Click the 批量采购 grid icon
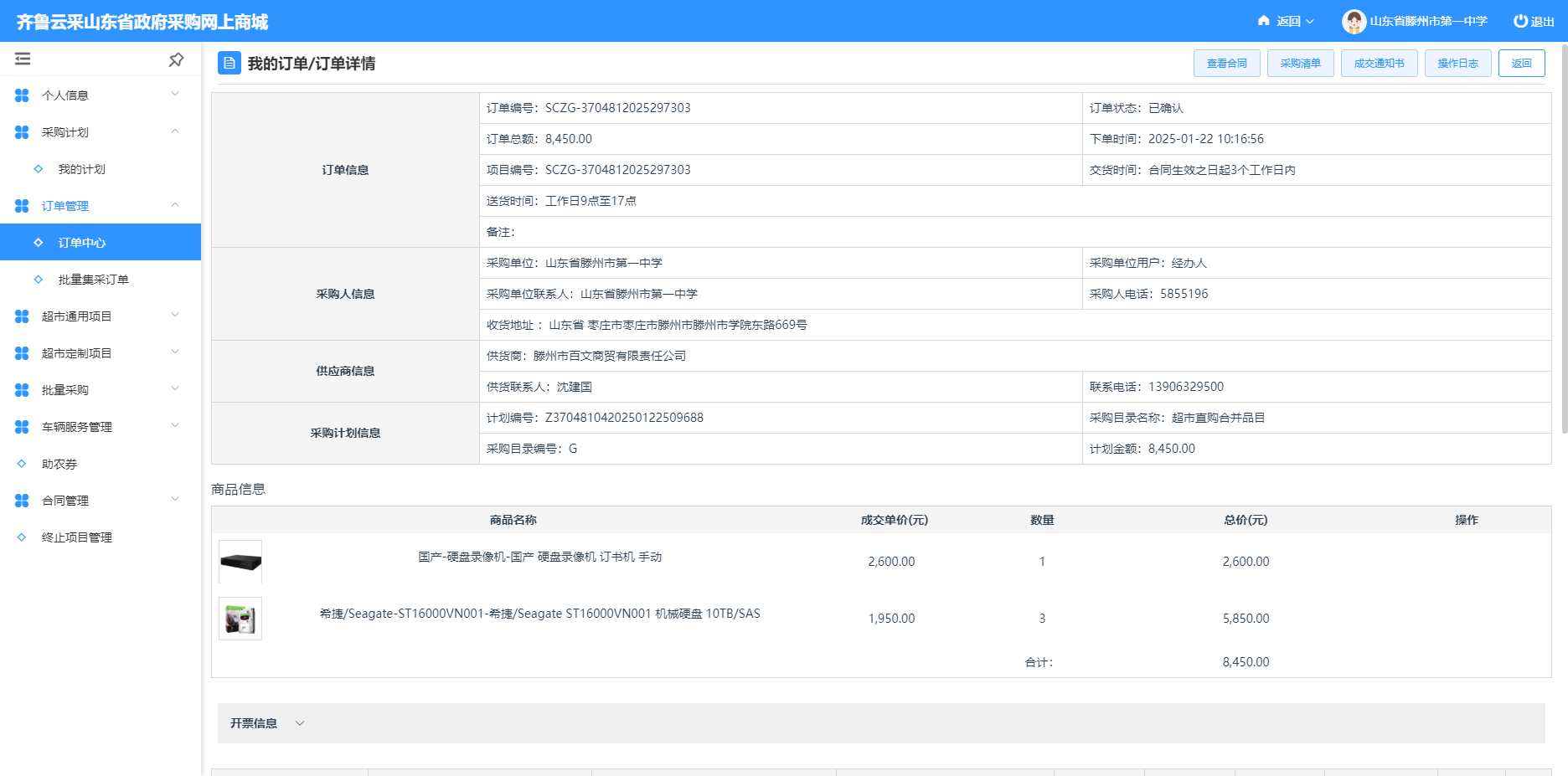Screen dimensions: 1568x776 [x=22, y=390]
